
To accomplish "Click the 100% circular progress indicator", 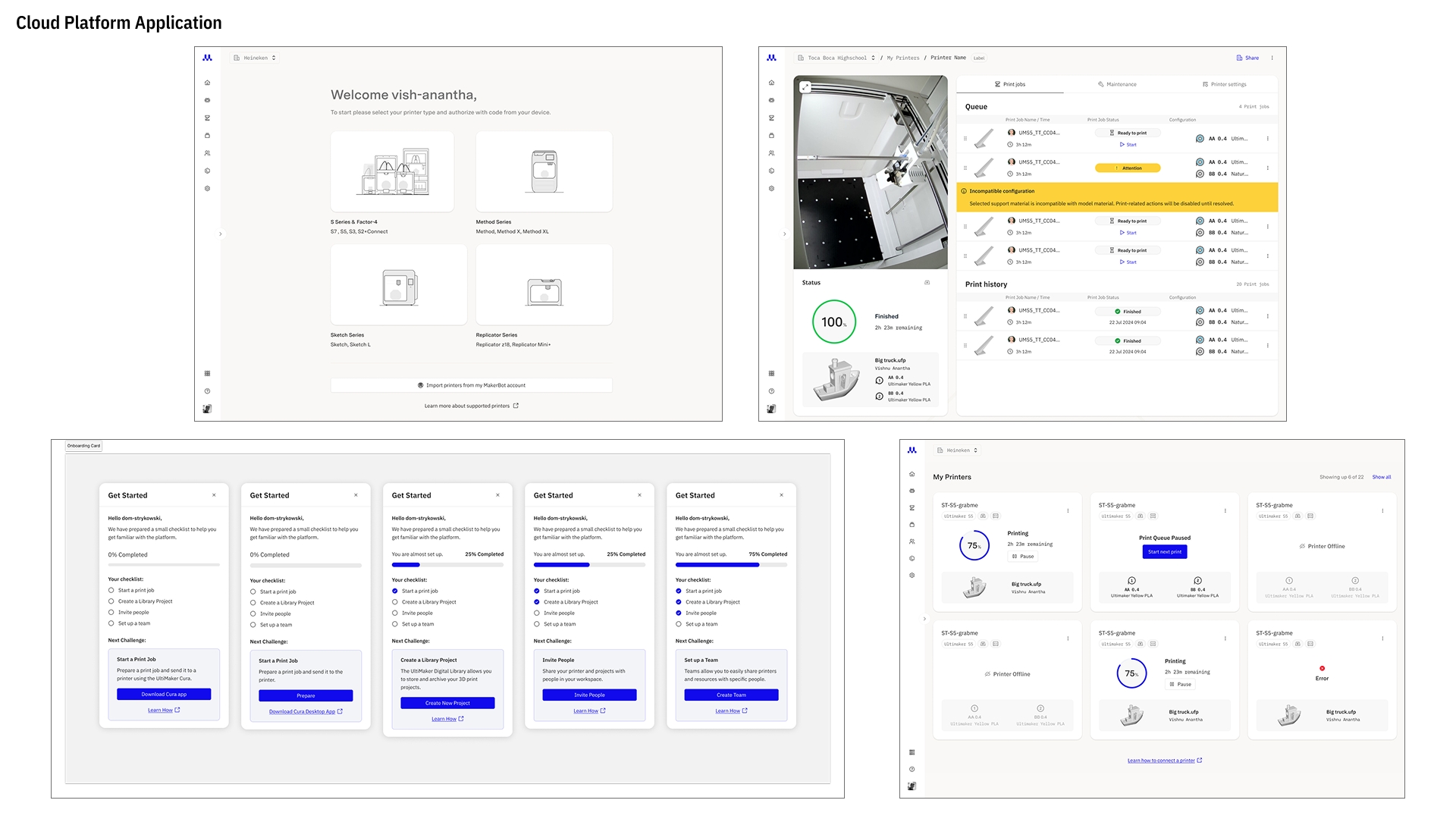I will click(833, 322).
